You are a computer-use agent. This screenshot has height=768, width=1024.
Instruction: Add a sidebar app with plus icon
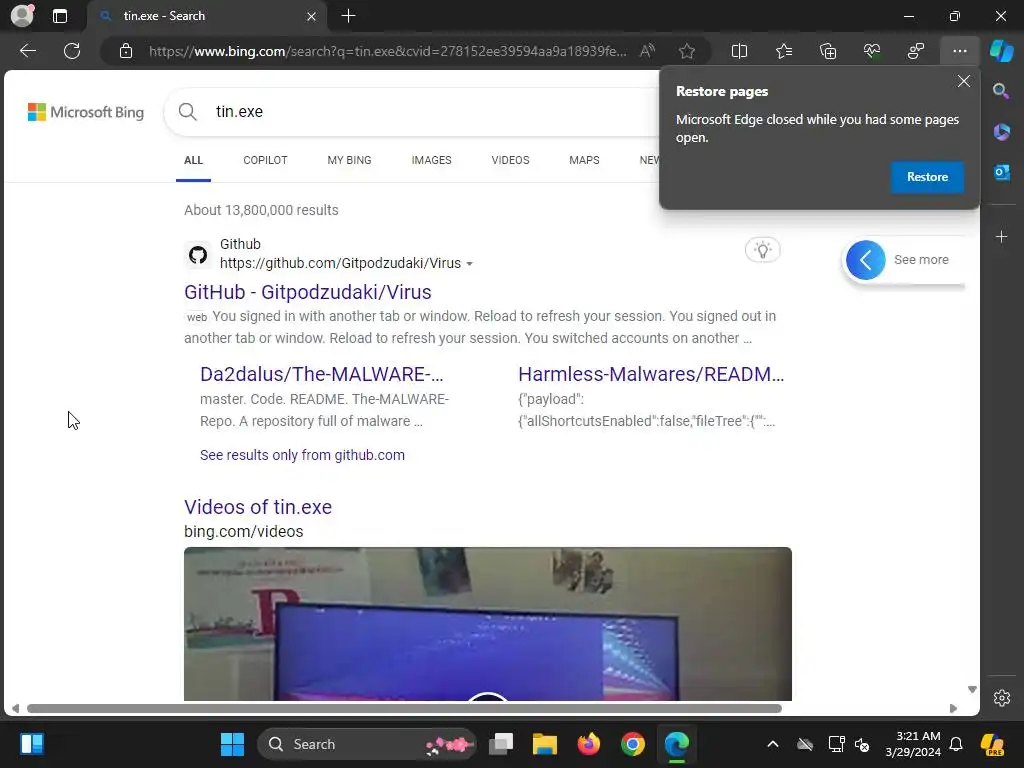tap(1002, 236)
